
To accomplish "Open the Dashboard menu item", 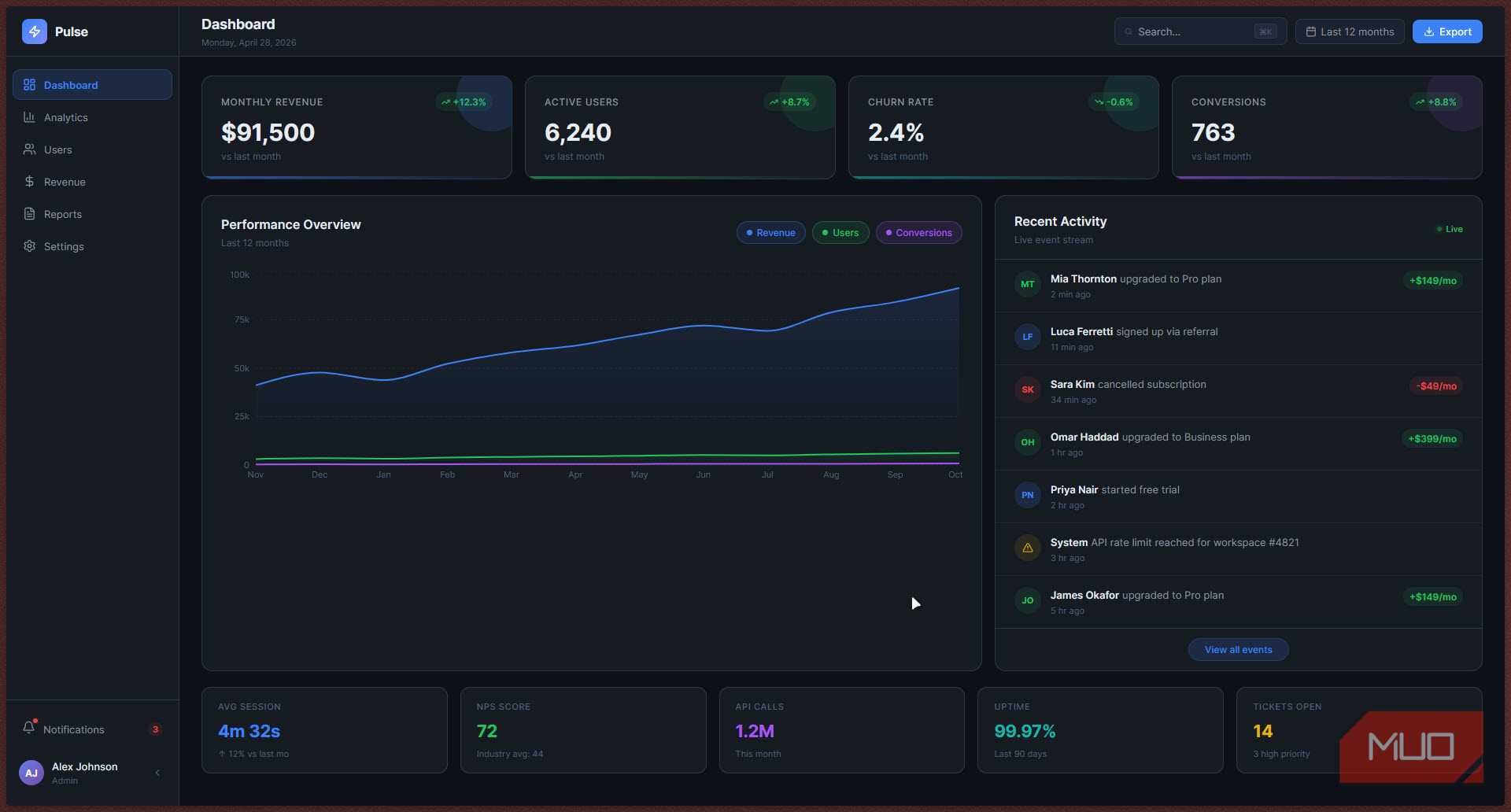I will pyautogui.click(x=92, y=85).
